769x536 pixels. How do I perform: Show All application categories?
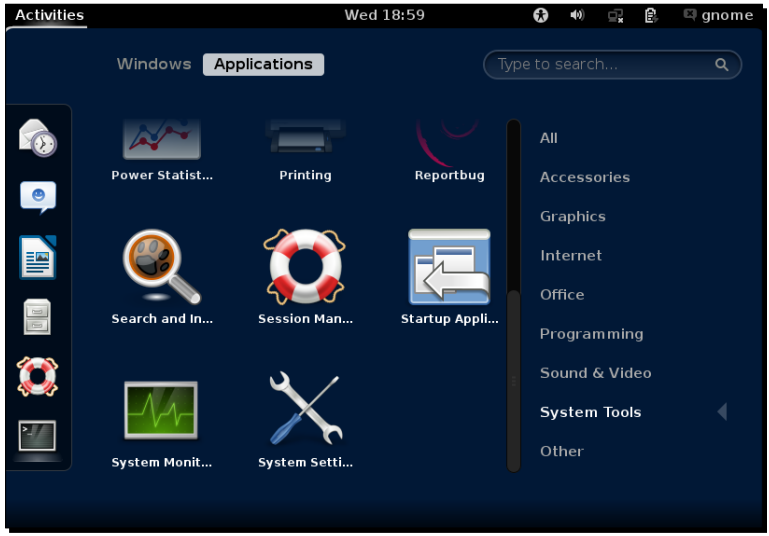549,138
